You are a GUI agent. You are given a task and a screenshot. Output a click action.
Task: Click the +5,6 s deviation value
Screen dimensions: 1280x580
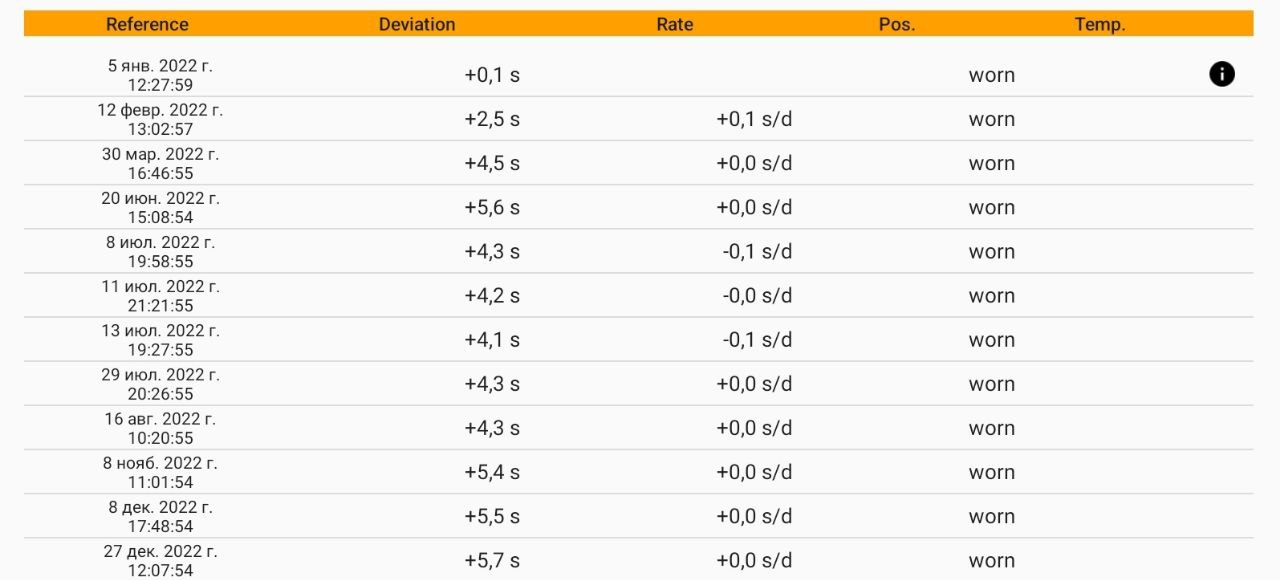click(492, 207)
